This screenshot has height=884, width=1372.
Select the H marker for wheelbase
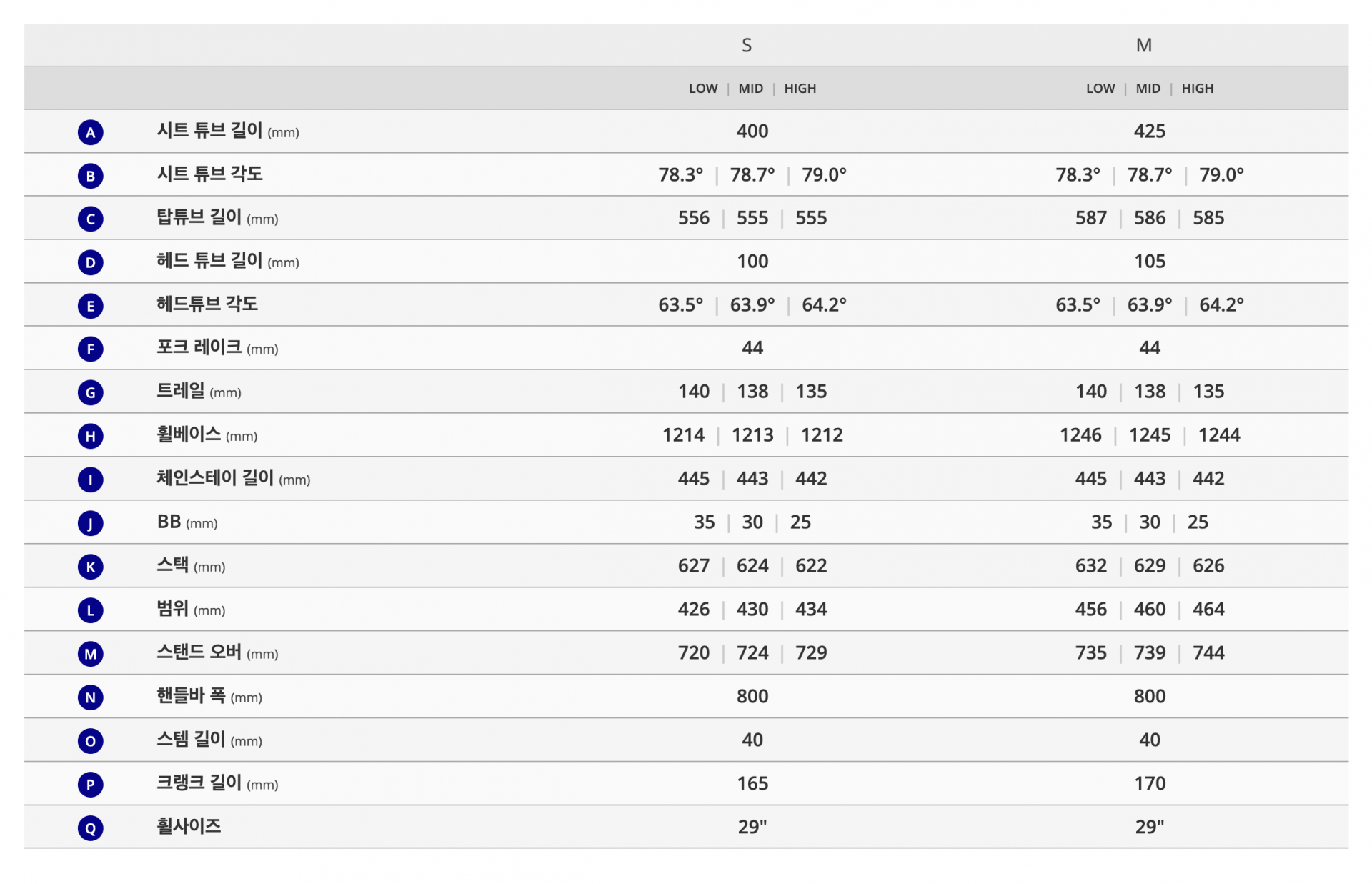90,436
